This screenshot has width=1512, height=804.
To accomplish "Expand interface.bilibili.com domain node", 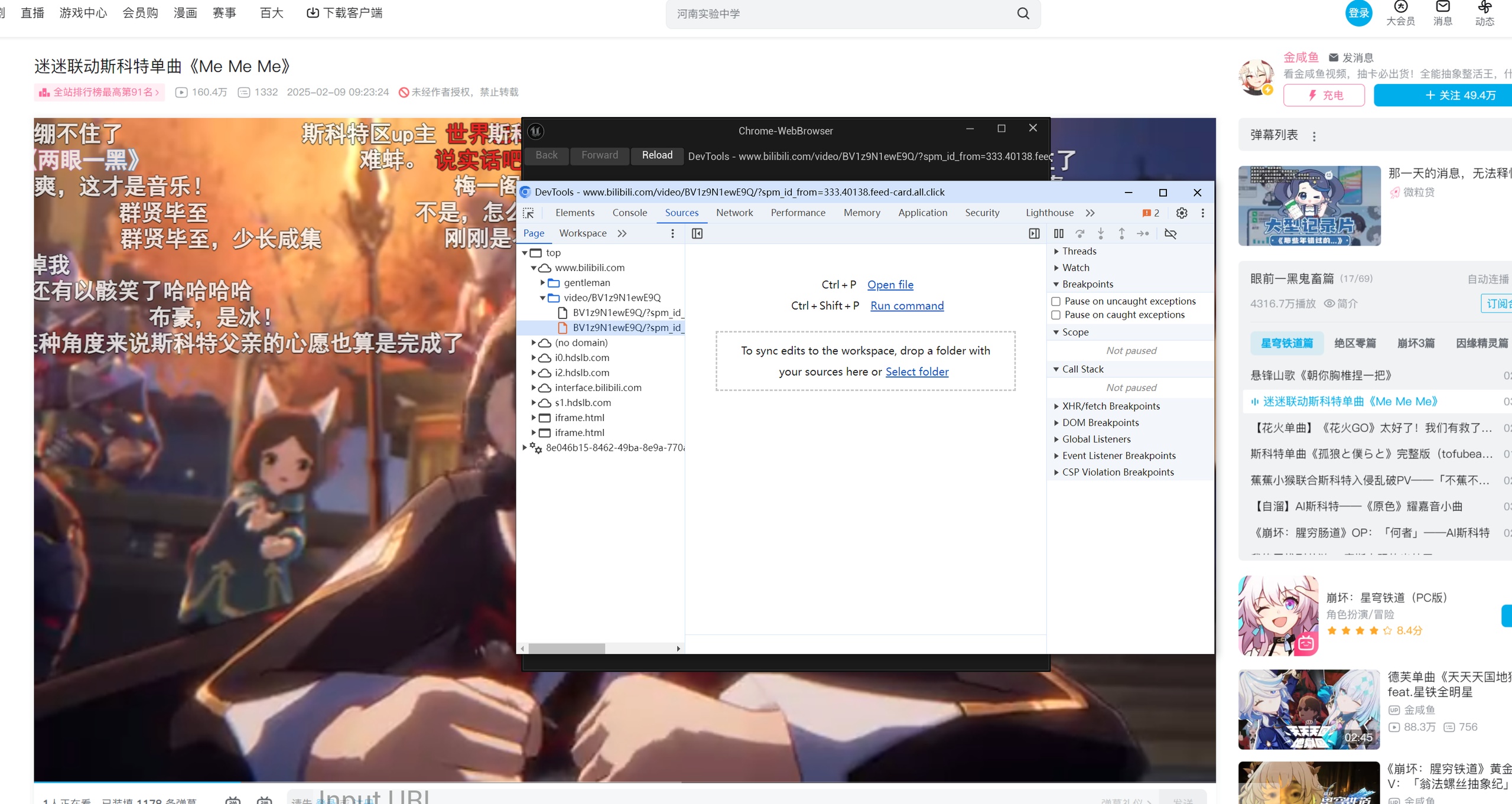I will coord(534,388).
